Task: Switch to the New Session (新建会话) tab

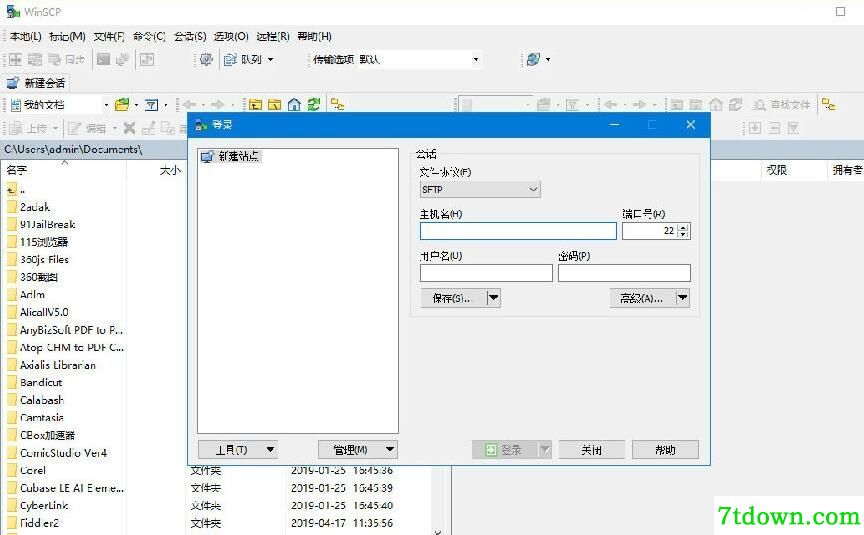Action: pos(35,83)
